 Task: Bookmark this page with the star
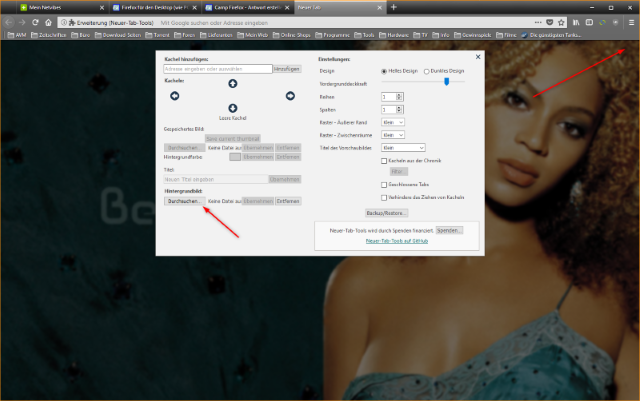561,22
